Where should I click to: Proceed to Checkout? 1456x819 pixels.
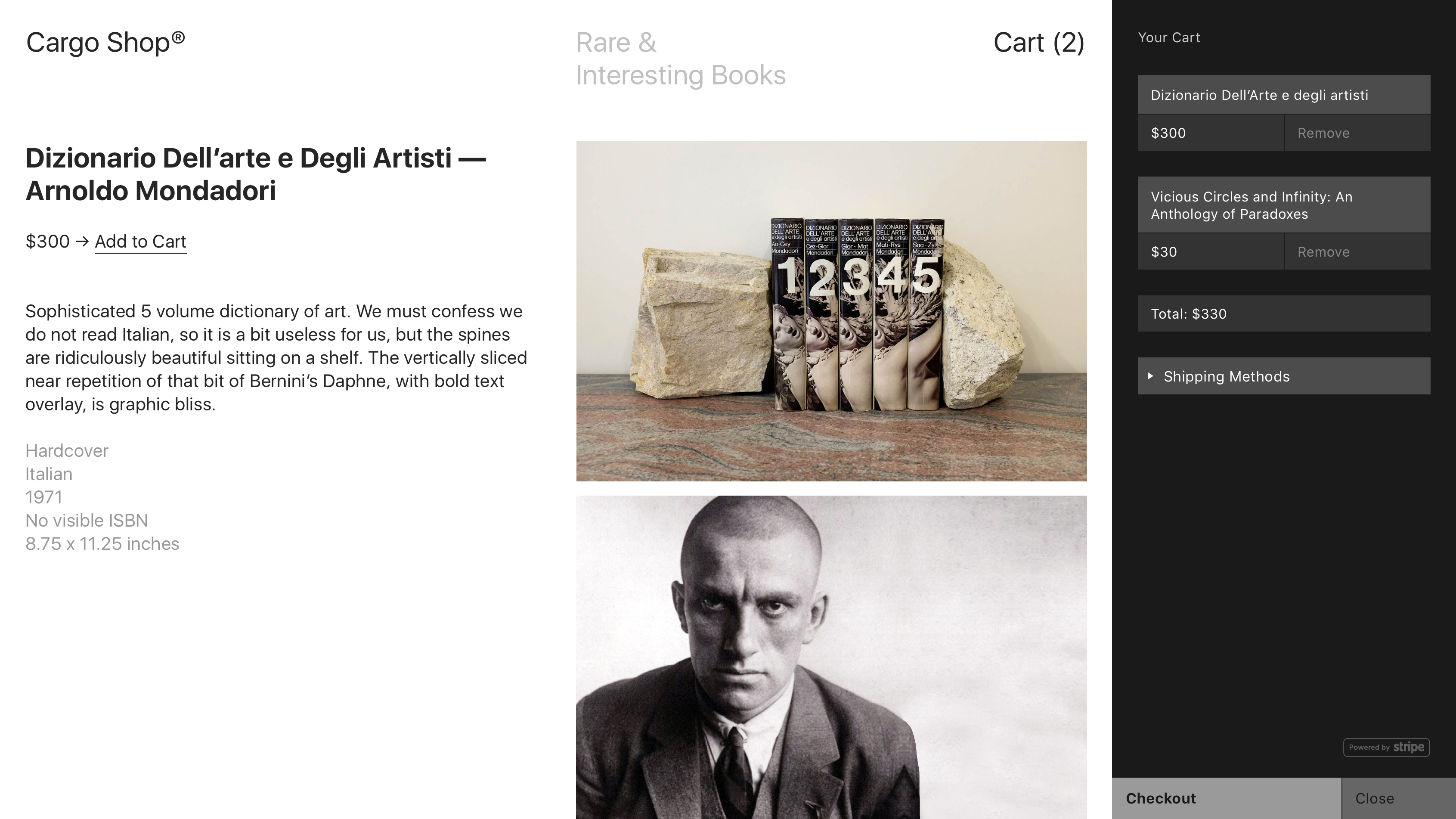pyautogui.click(x=1226, y=798)
